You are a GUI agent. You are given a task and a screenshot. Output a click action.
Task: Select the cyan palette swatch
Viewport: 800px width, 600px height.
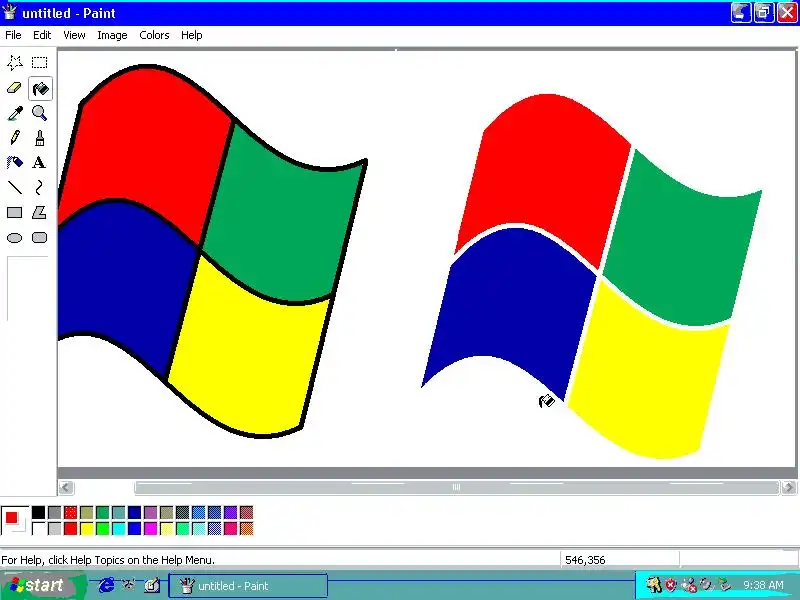pyautogui.click(x=118, y=528)
